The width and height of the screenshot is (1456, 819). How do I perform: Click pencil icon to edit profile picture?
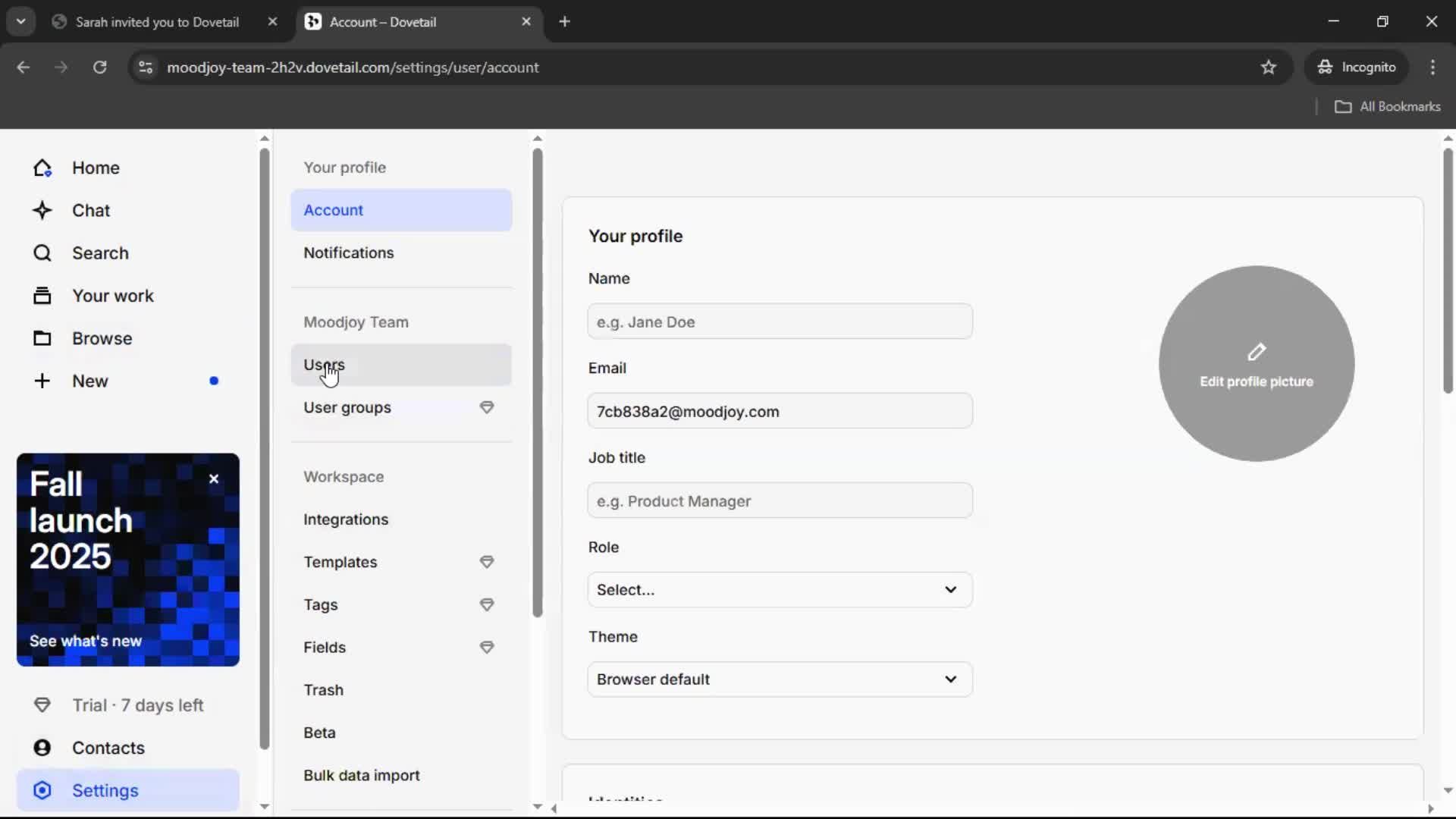point(1257,353)
